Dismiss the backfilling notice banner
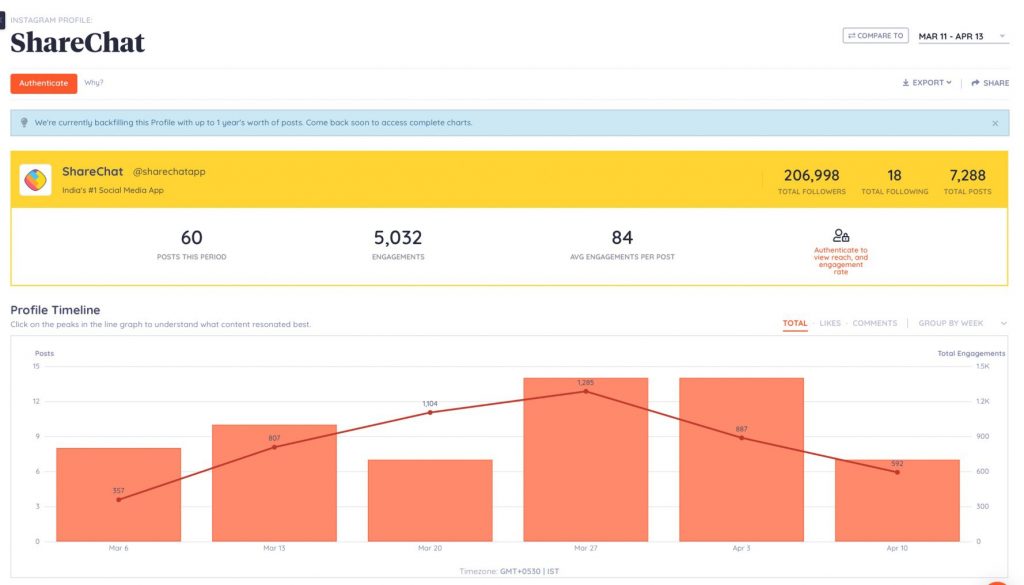 (x=995, y=123)
